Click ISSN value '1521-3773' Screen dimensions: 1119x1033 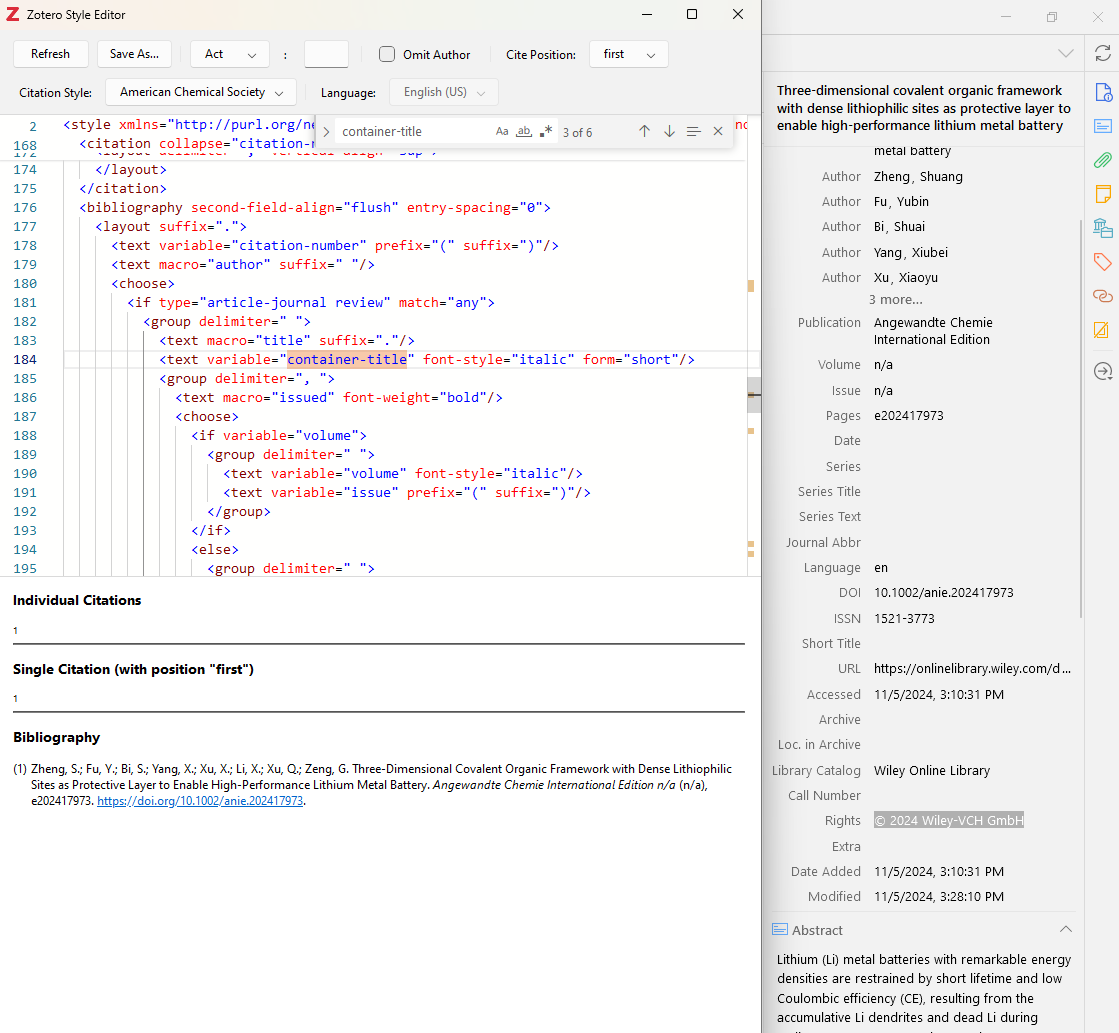(x=904, y=618)
